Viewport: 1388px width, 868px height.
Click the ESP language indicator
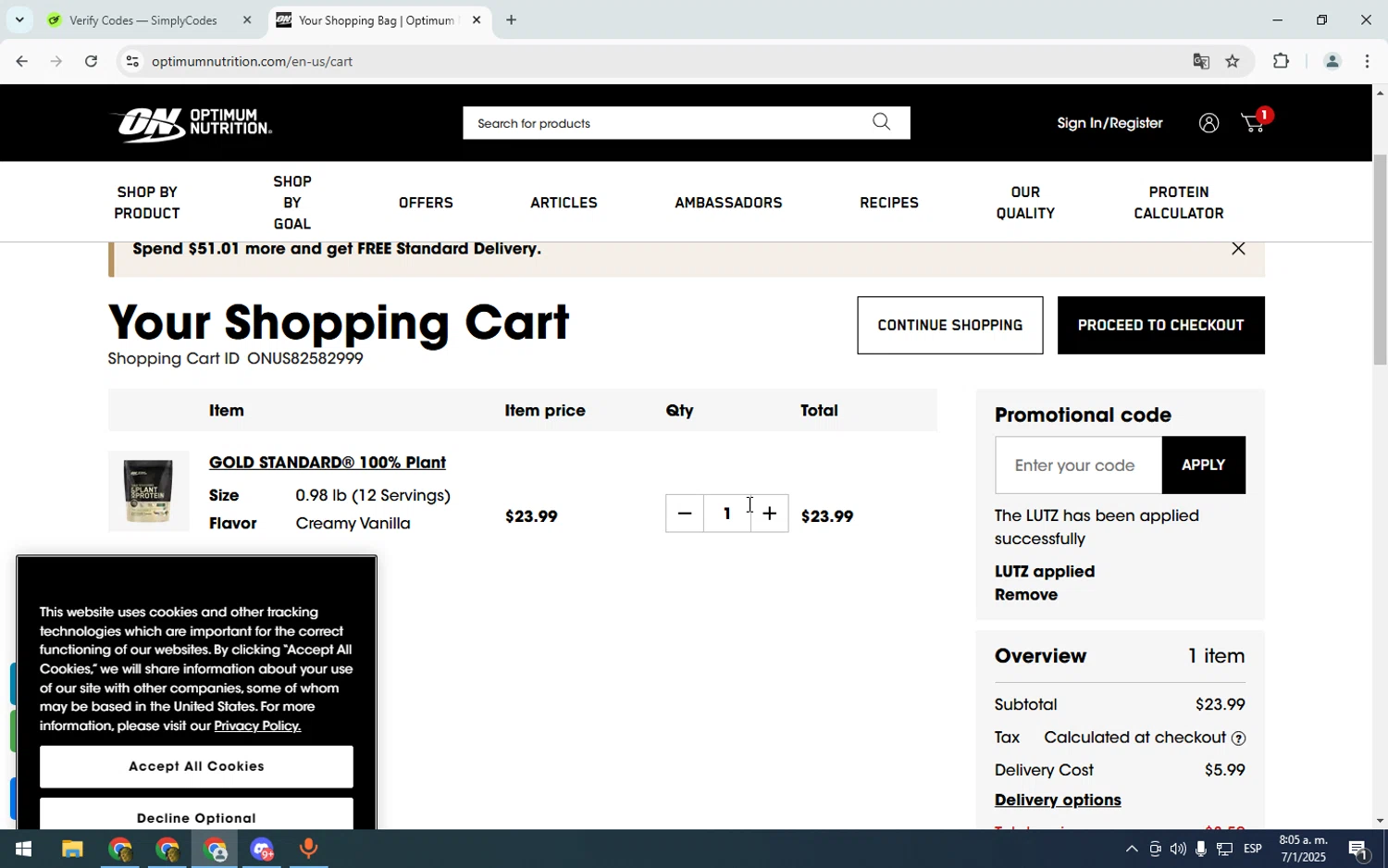point(1253,849)
